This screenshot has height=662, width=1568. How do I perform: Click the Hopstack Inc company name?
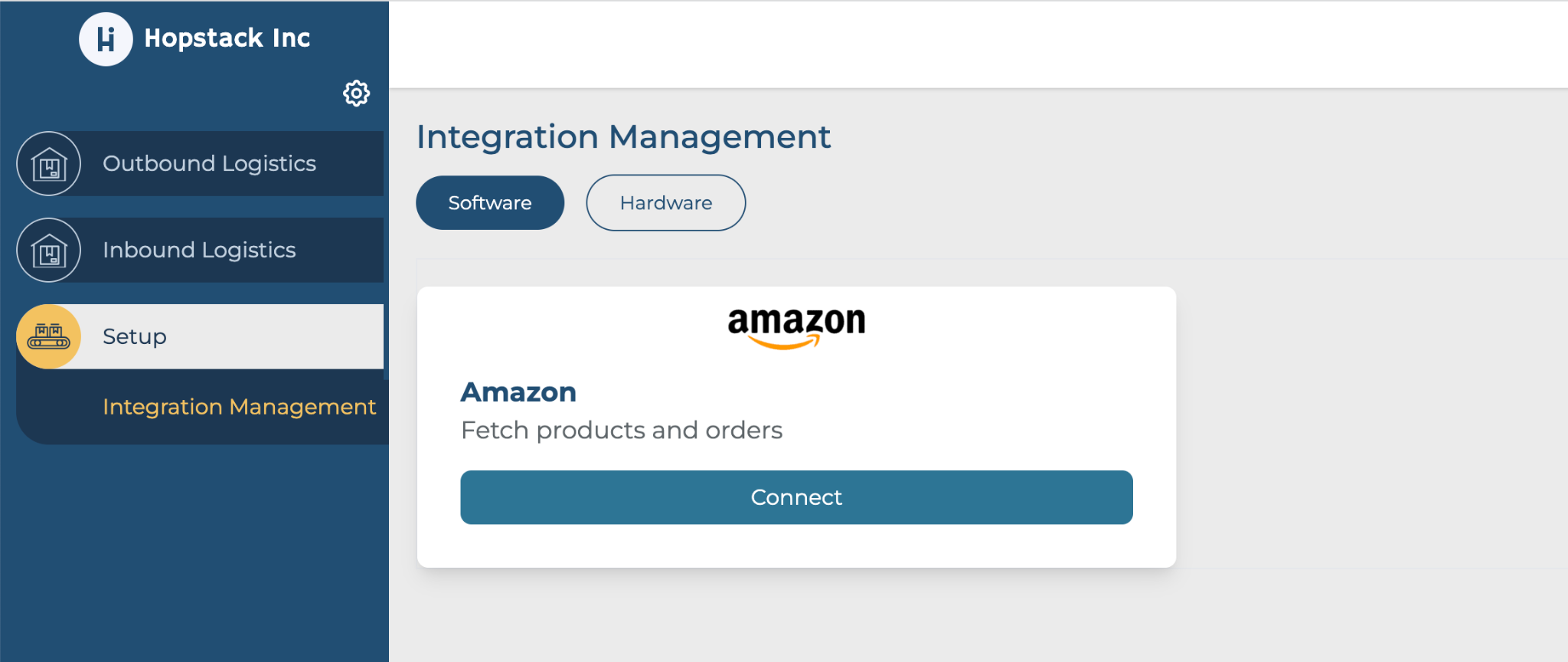(x=227, y=38)
